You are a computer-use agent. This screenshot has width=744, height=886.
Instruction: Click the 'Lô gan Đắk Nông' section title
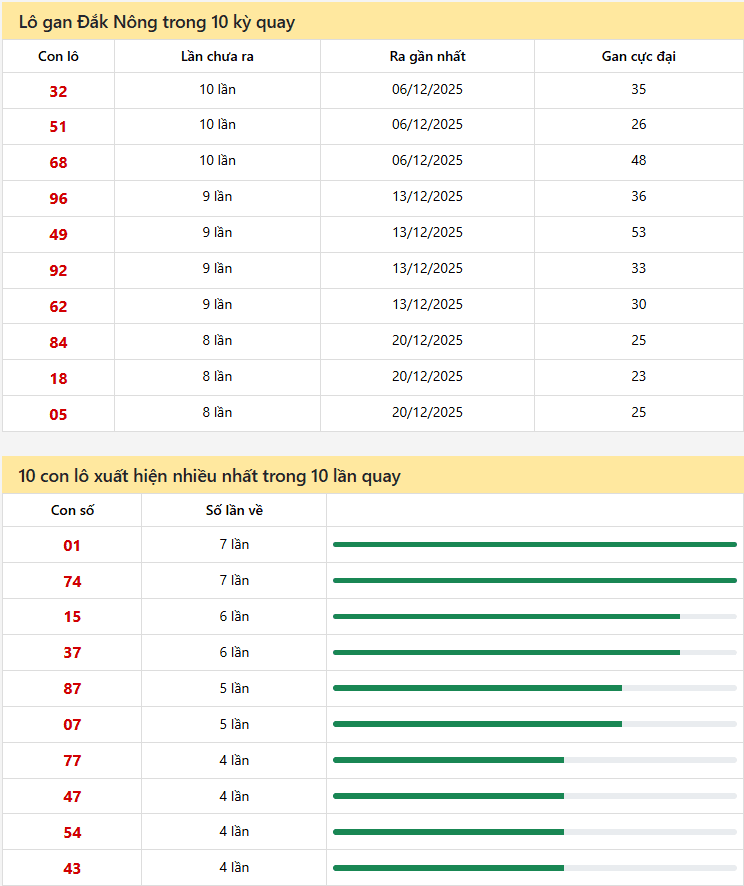(x=157, y=21)
